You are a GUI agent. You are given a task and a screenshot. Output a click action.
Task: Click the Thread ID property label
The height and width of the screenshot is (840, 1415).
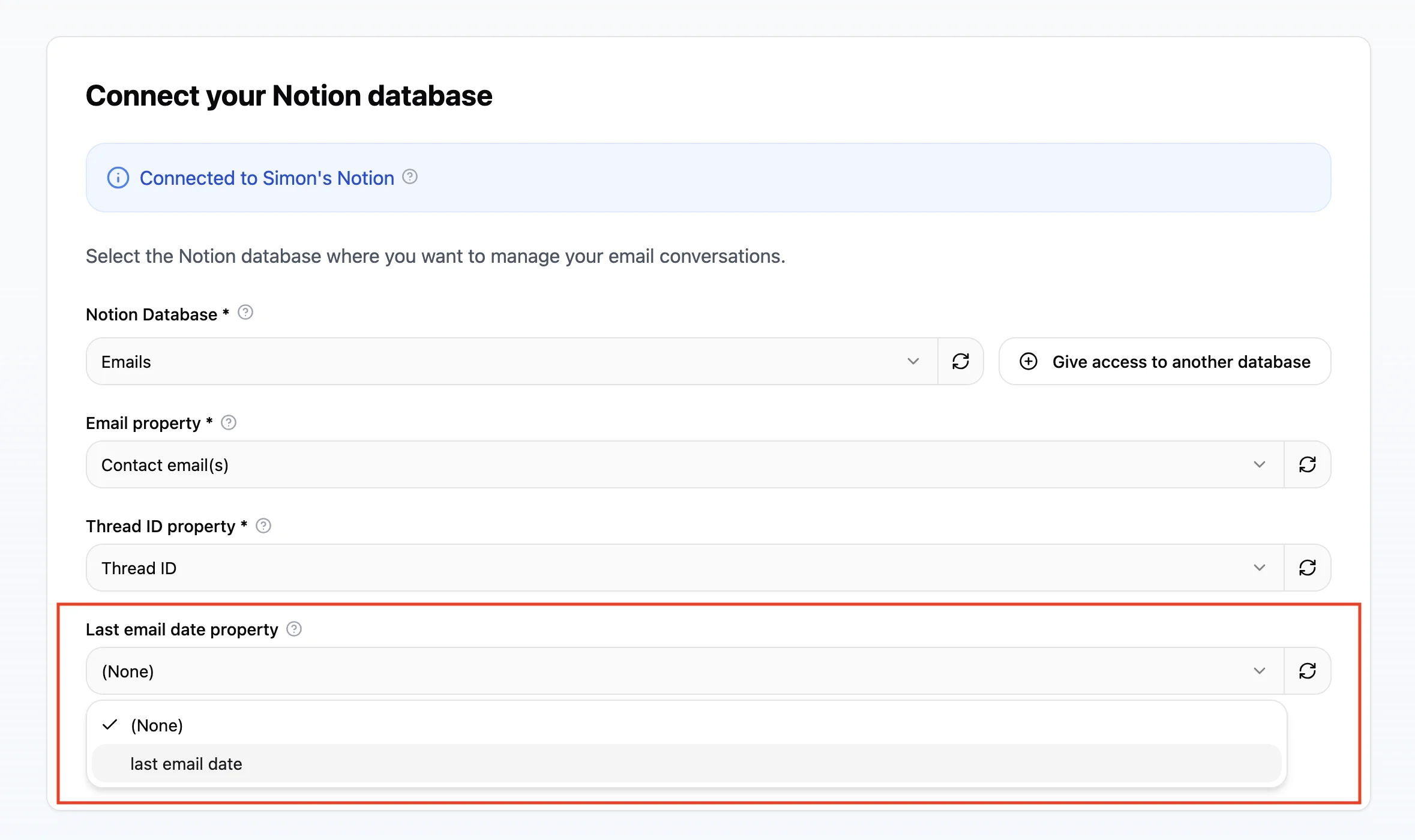167,526
